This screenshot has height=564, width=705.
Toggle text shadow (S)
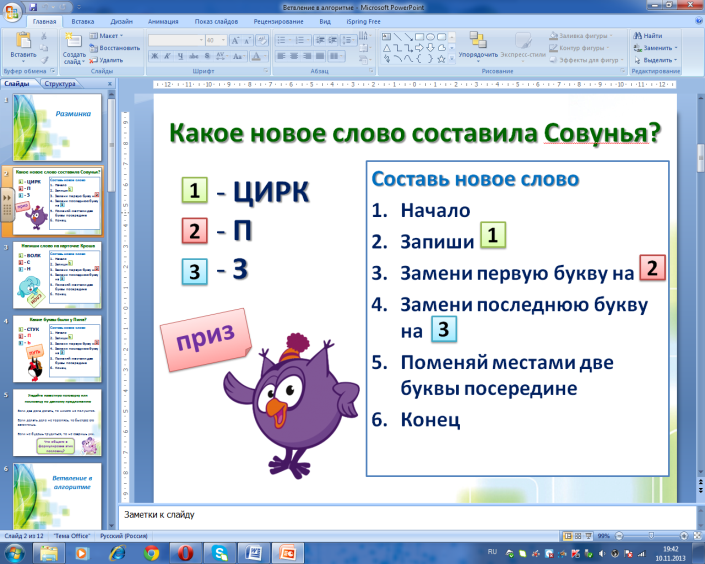[x=207, y=56]
